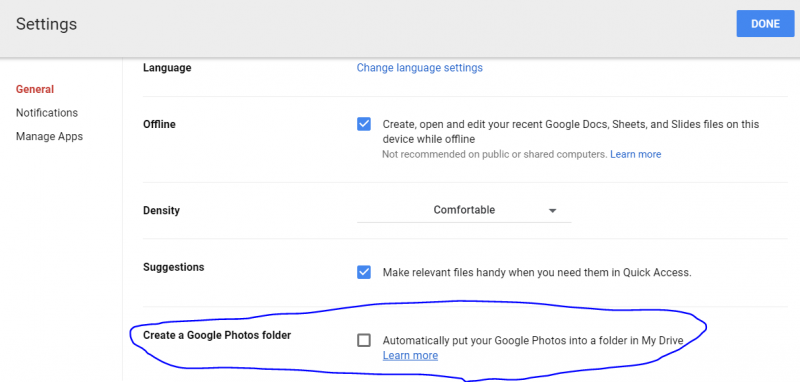The width and height of the screenshot is (800, 382).
Task: Click 'Not recommended on public or shared computers' text
Action: (x=494, y=154)
